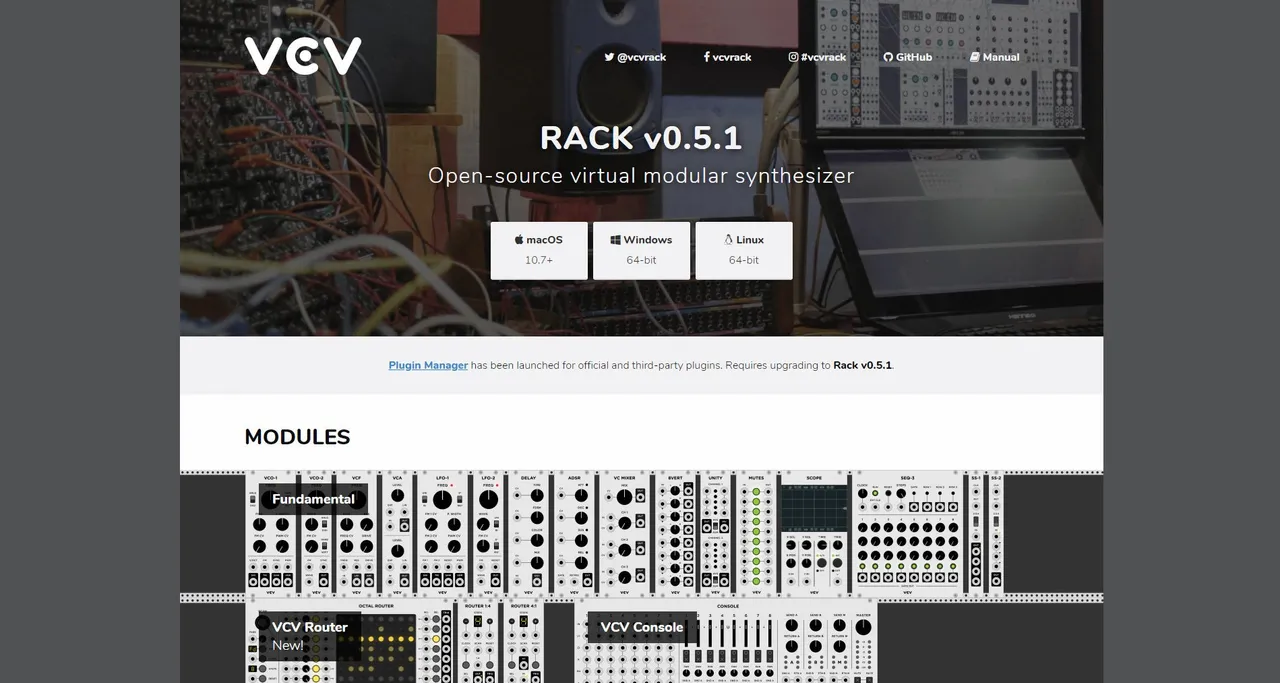Open the Plugin Manager link
Image resolution: width=1280 pixels, height=683 pixels.
[428, 365]
